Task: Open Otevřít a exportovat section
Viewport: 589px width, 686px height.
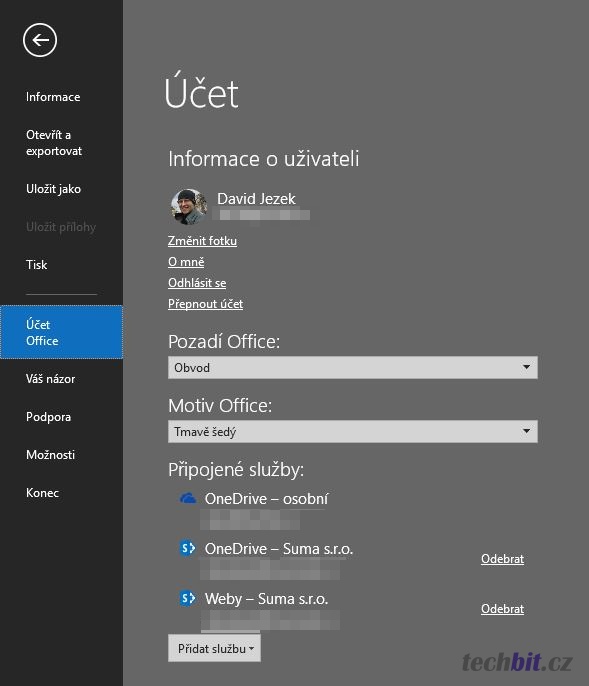Action: (x=54, y=143)
